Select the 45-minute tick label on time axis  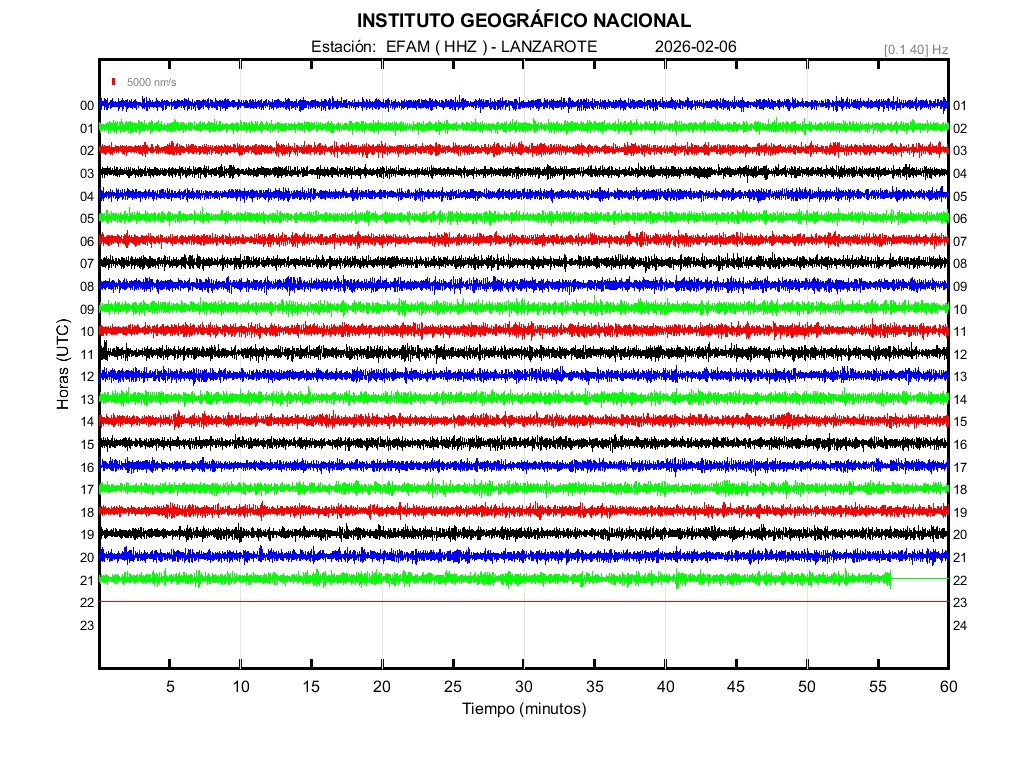736,687
